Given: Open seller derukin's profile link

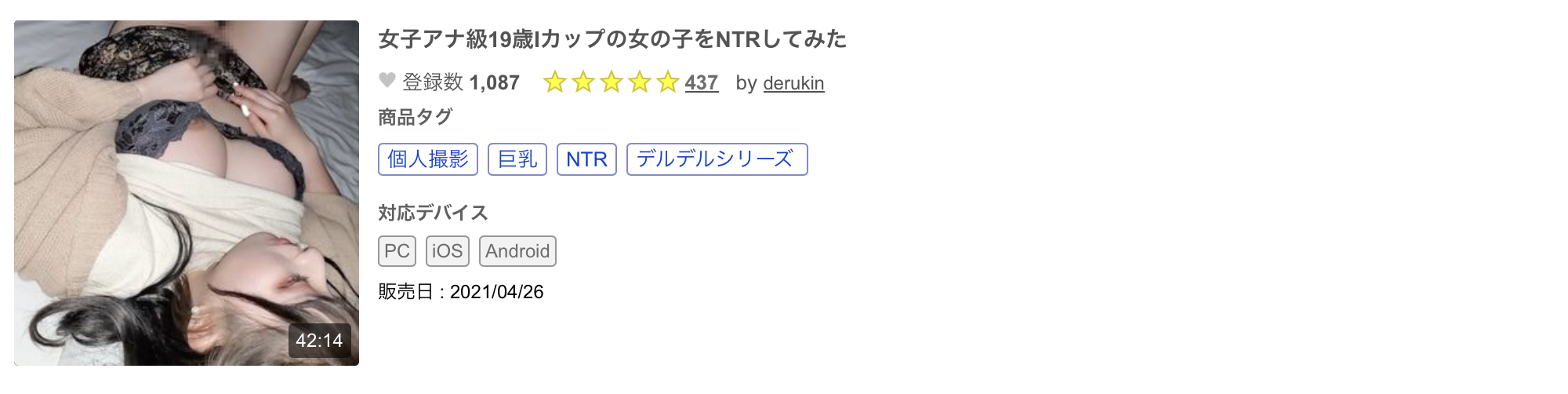Looking at the screenshot, I should tap(793, 83).
